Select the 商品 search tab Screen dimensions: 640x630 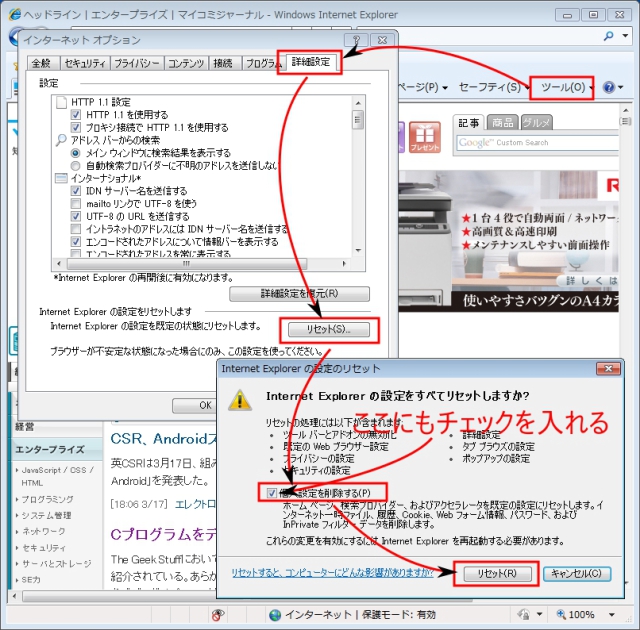502,122
